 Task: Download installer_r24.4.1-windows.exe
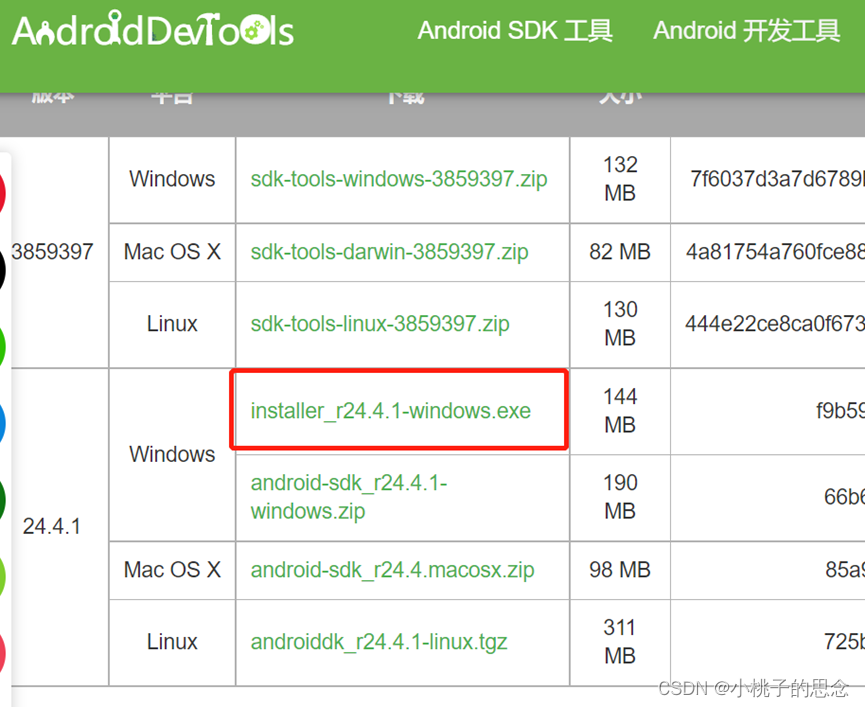click(391, 410)
